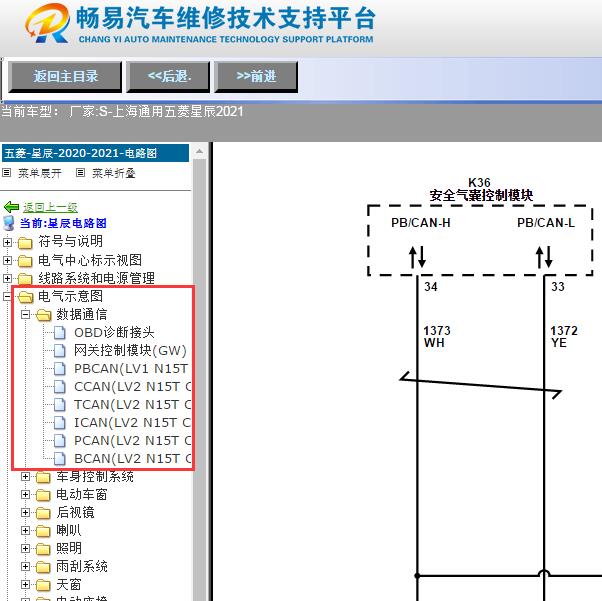Click the 当前:星辰电路图 label

click(x=63, y=224)
